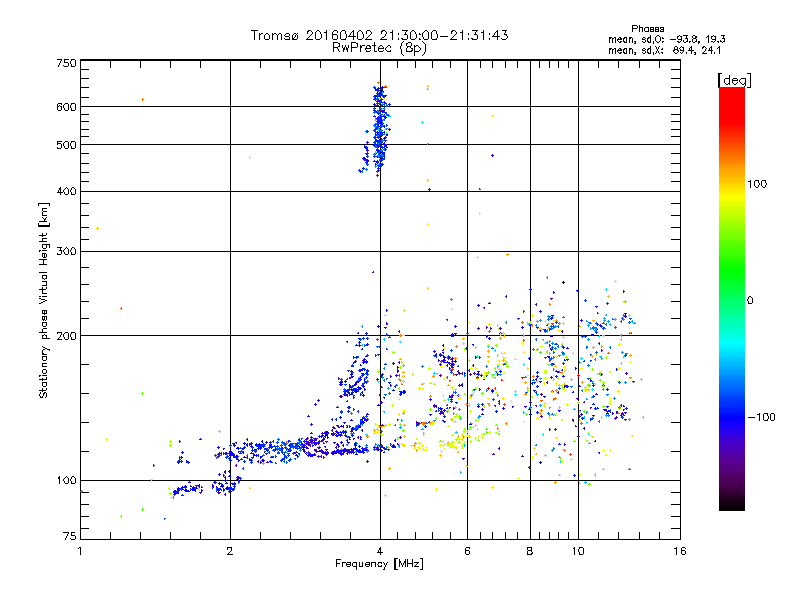Viewport: 800px width, 600px height.
Task: Click the x-axis label '16'
Action: [680, 551]
